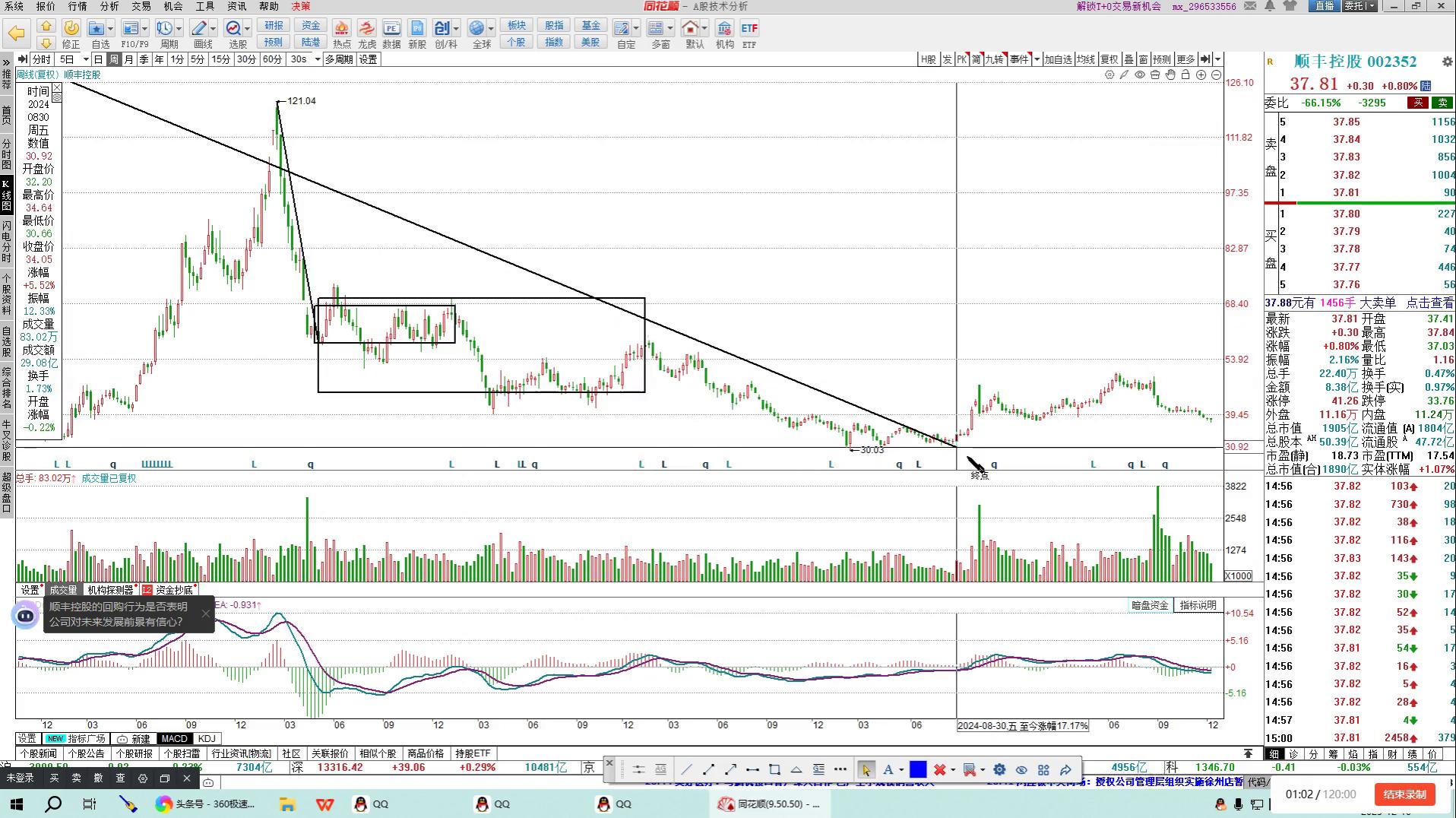Close the 顺丰控股 AI question popup
The image size is (1456, 818).
coord(205,613)
